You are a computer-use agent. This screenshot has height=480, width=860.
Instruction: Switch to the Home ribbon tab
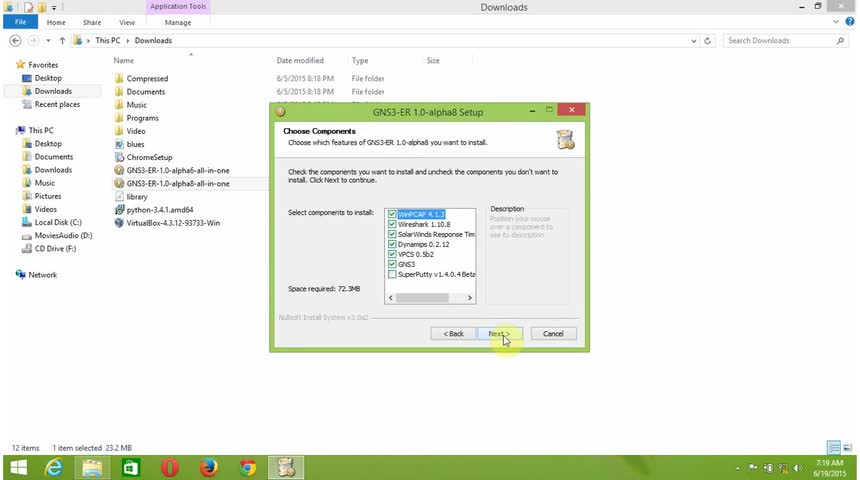coord(56,22)
